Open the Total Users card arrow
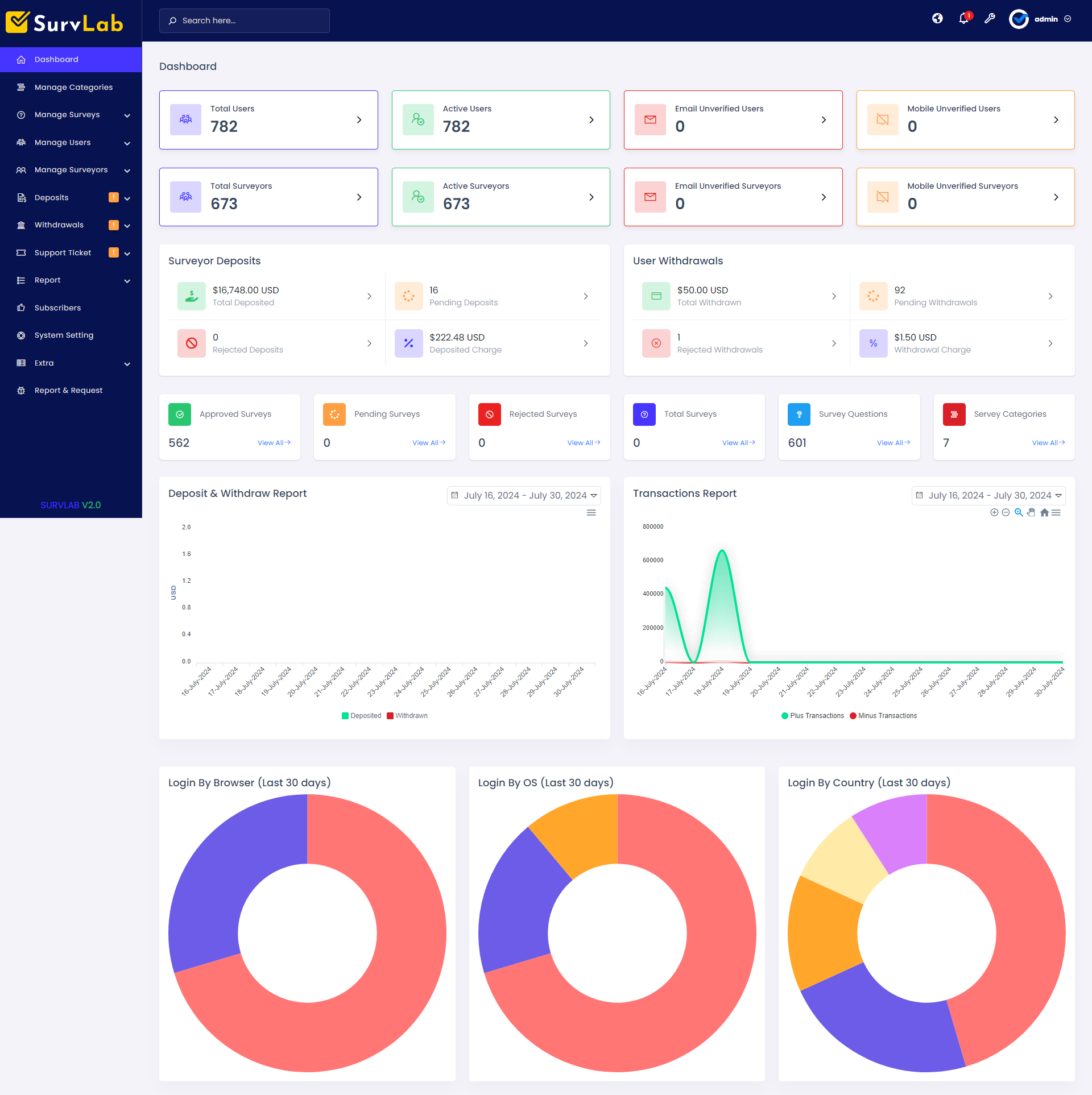 [359, 119]
